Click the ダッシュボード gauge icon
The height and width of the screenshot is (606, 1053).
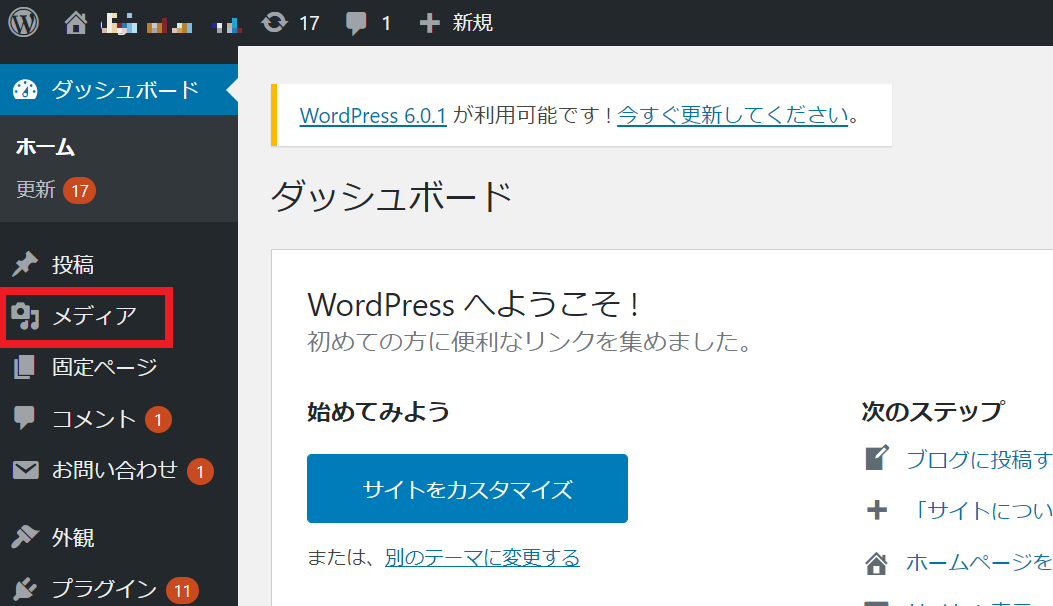pyautogui.click(x=25, y=89)
